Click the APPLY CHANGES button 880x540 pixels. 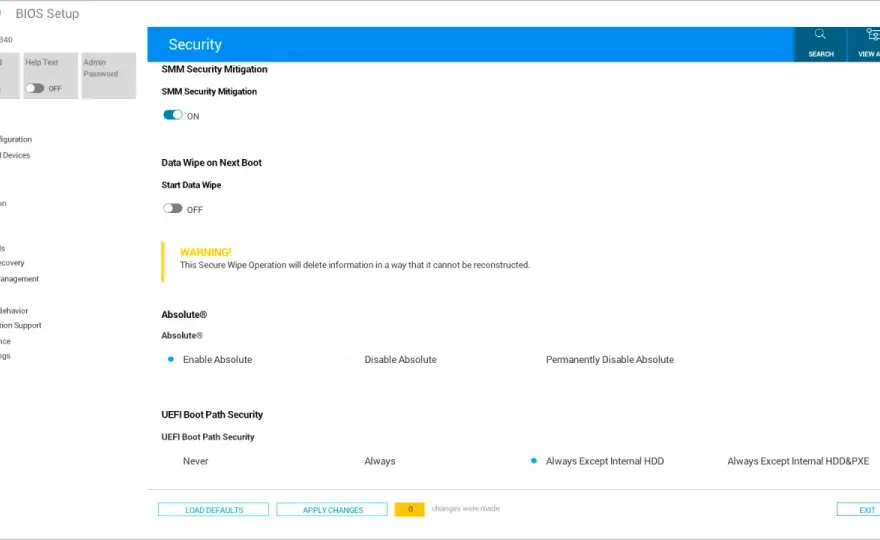pos(332,510)
